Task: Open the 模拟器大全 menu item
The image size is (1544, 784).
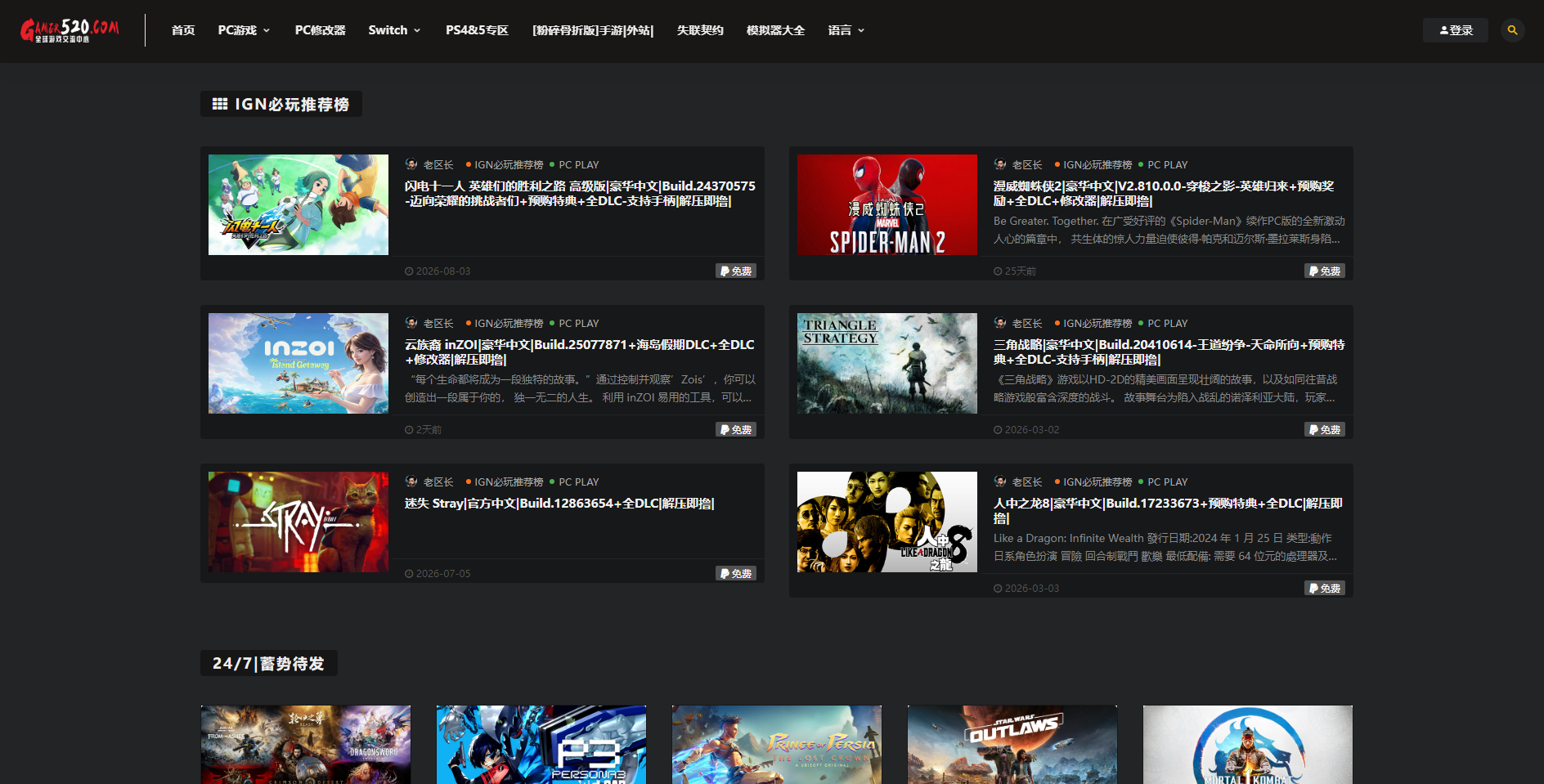Action: pos(775,30)
